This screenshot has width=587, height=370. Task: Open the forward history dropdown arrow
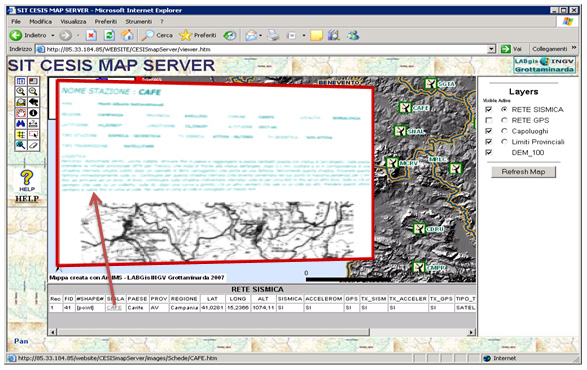pyautogui.click(x=78, y=36)
